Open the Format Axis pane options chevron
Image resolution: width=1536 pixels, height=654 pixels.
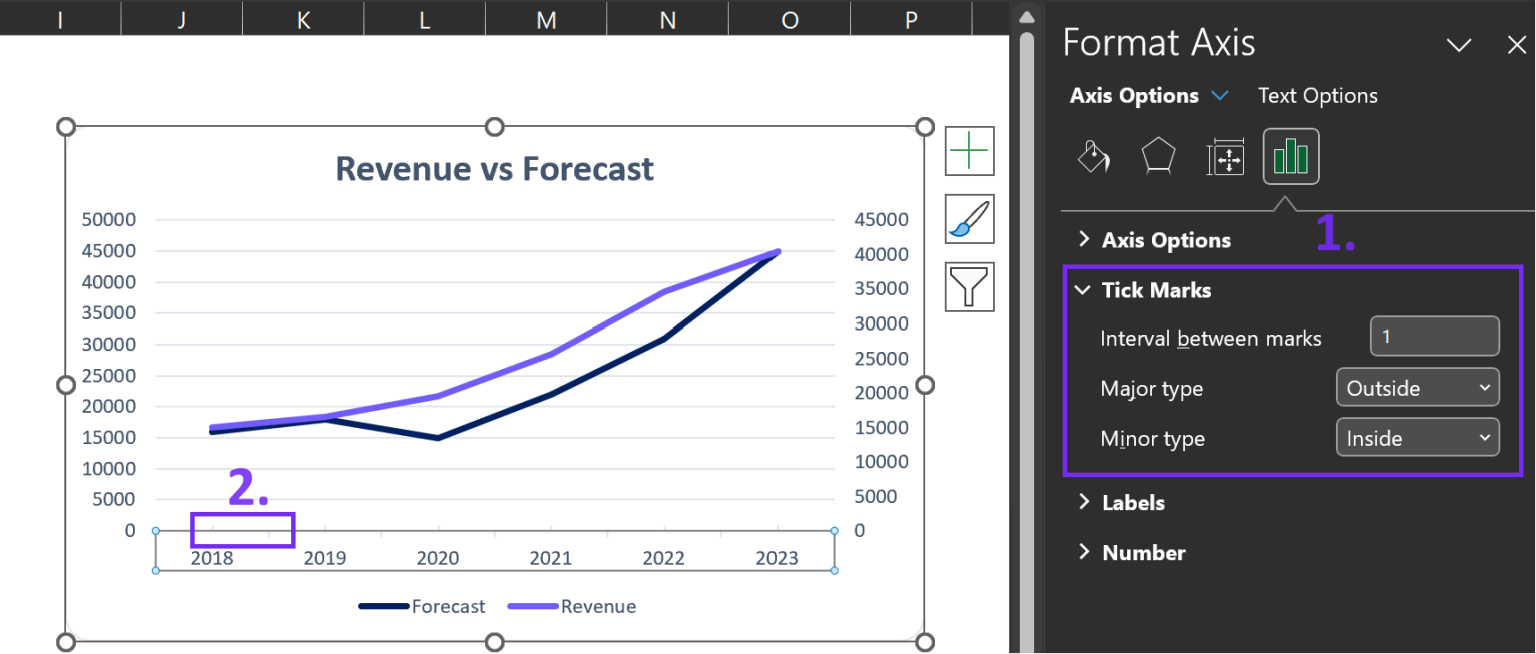[x=1459, y=45]
